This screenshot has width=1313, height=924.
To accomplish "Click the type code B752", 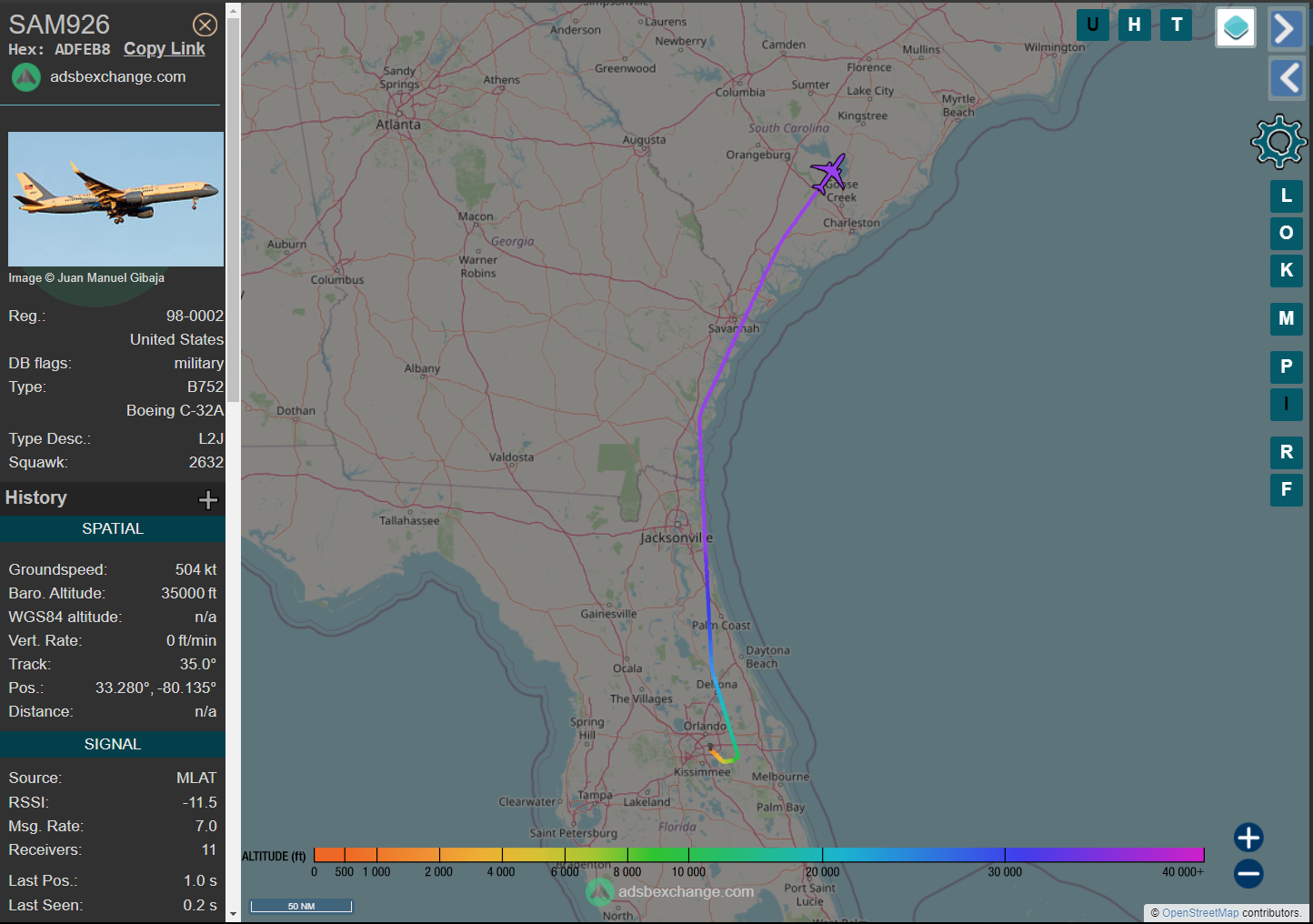I will tap(205, 387).
